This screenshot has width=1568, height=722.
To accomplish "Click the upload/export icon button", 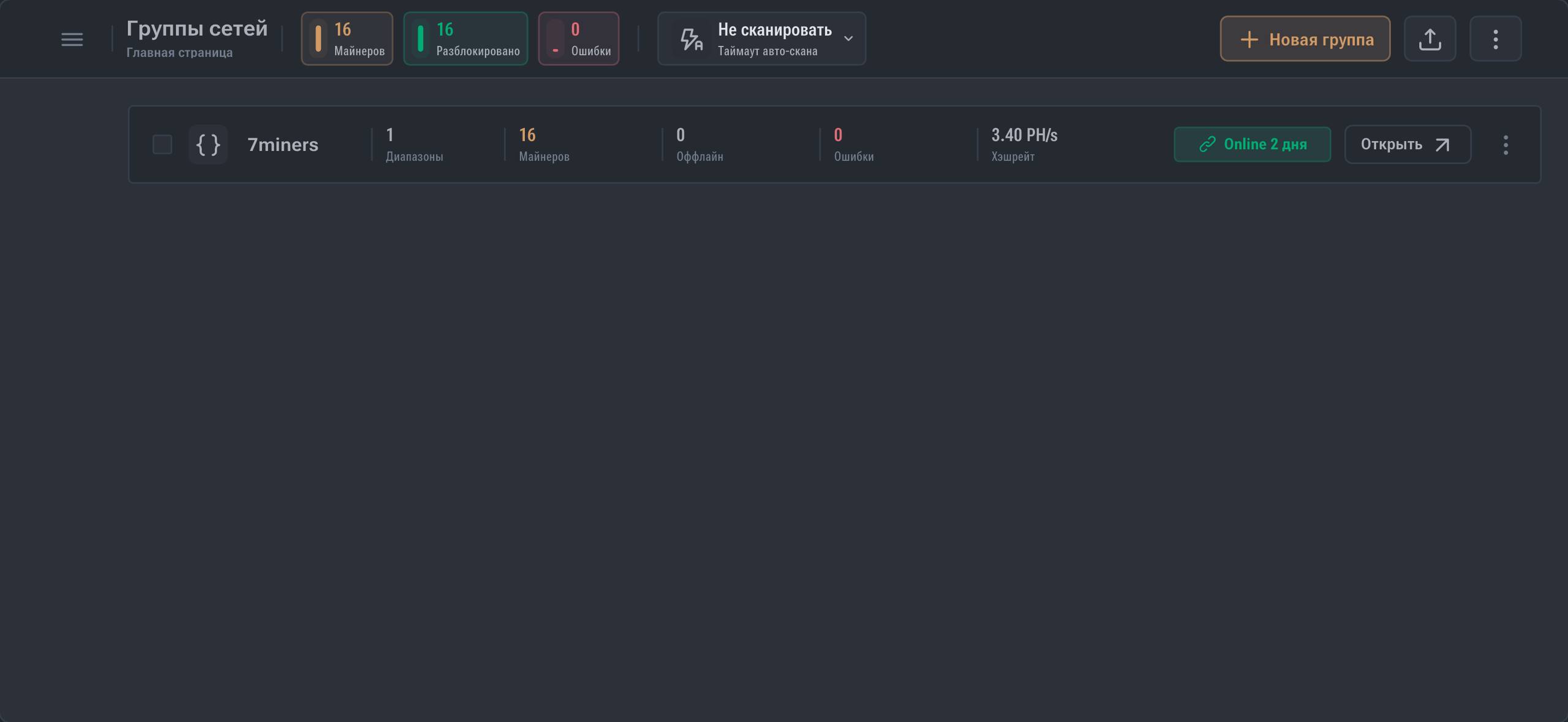I will coord(1430,39).
